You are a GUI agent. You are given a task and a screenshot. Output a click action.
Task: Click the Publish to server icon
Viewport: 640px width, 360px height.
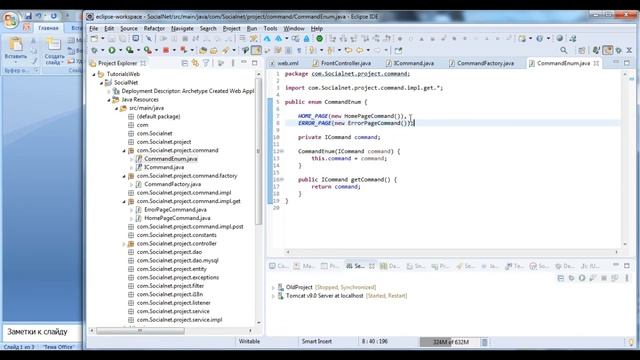click(614, 278)
